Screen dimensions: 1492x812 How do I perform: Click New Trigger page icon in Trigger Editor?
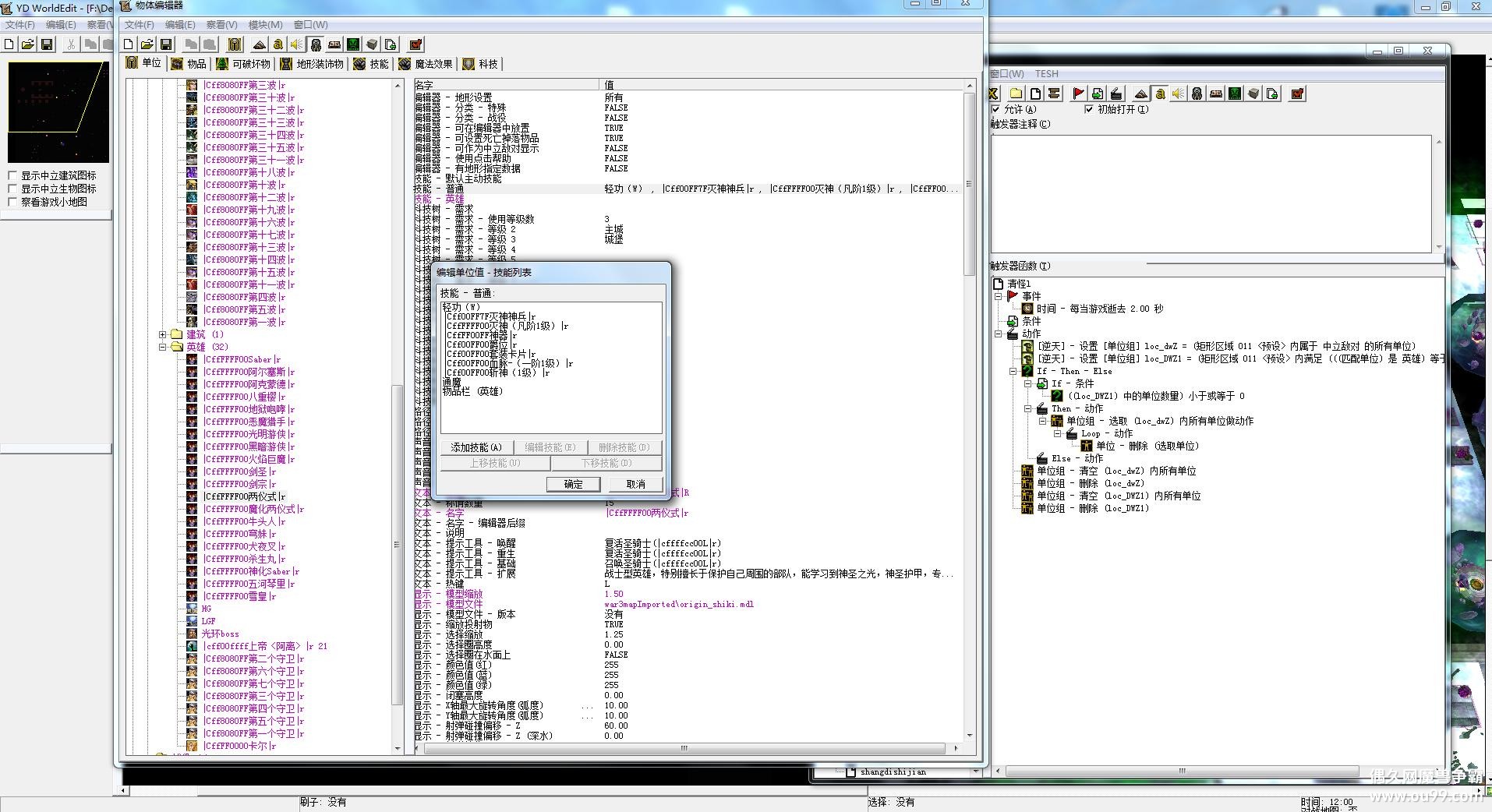[1035, 94]
